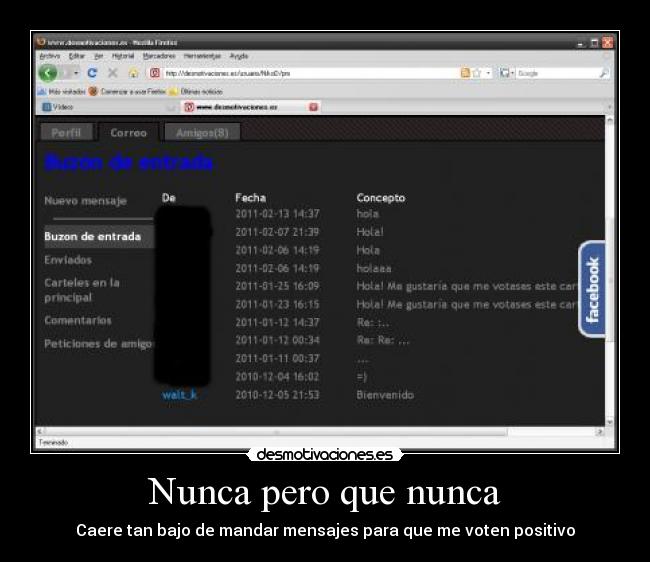Click the horizontal scrollbar right arrow

coord(599,431)
